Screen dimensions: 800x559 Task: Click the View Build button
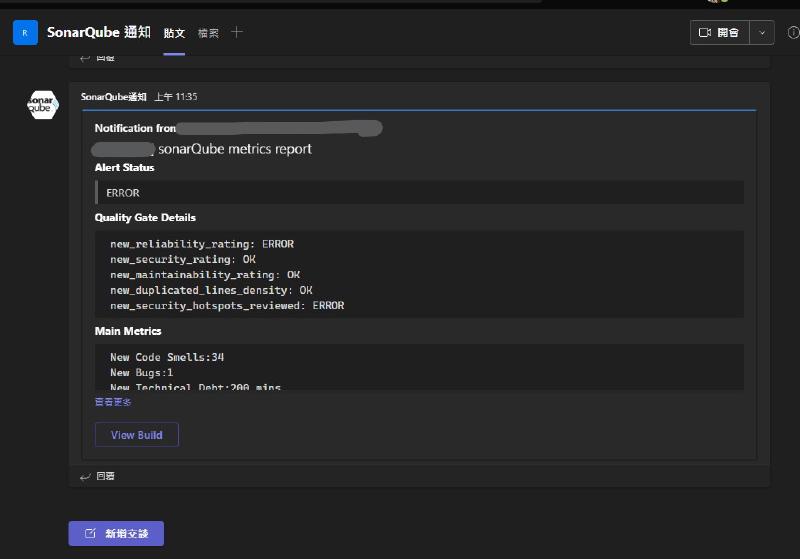(137, 435)
